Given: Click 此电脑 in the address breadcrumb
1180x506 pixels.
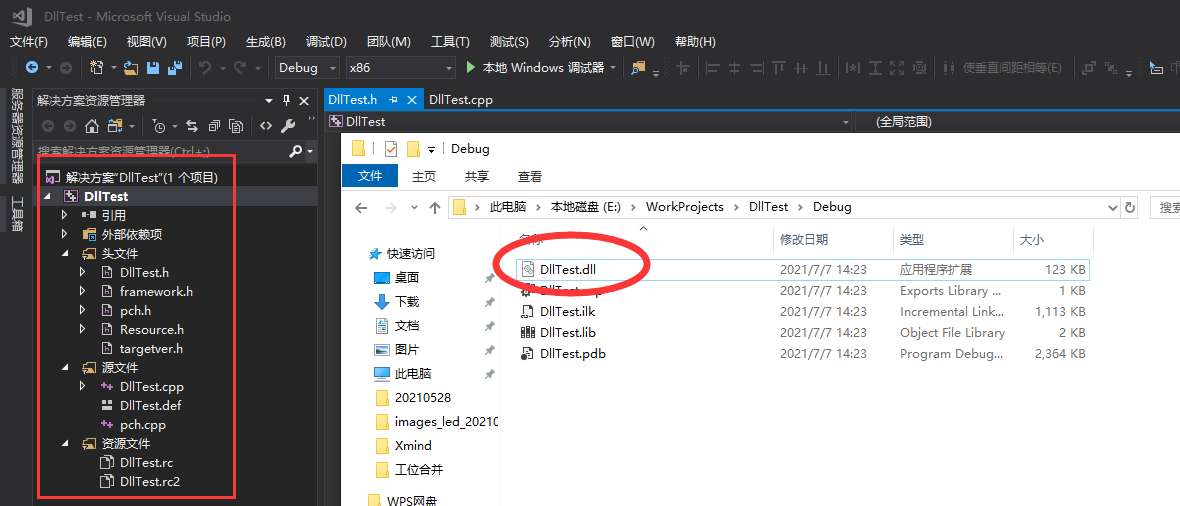Looking at the screenshot, I should (508, 207).
